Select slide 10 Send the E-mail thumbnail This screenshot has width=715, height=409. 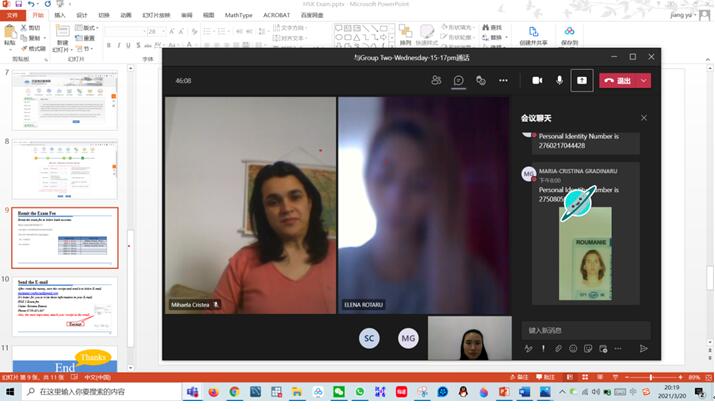coord(65,307)
